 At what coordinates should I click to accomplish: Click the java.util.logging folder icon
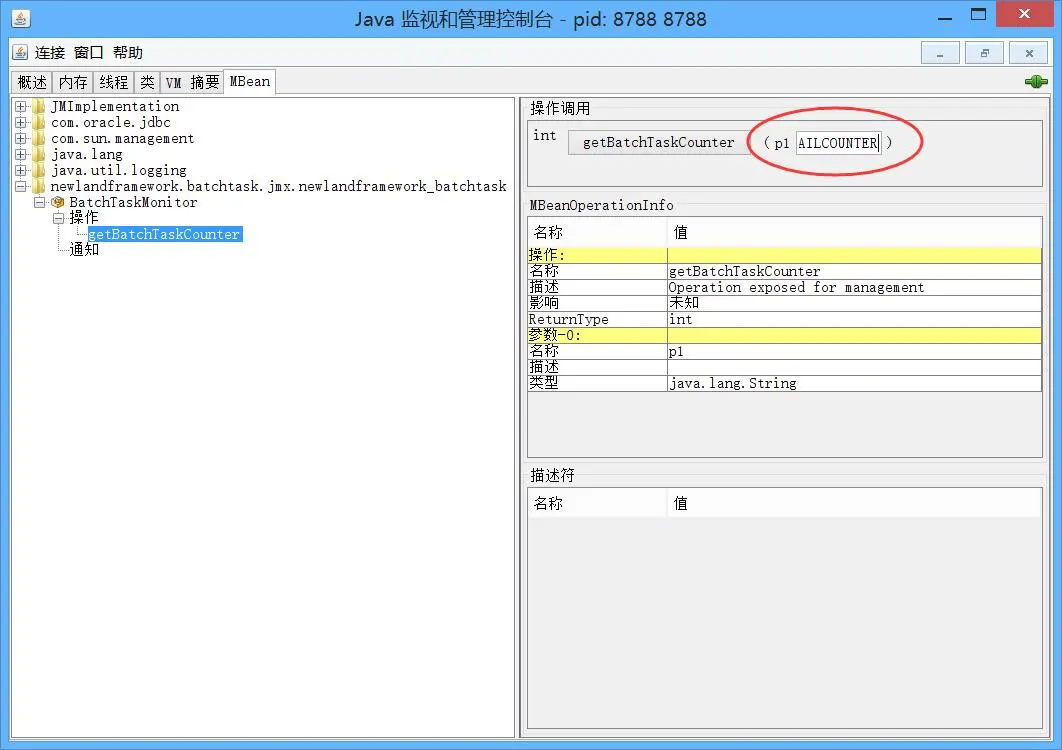(39, 170)
